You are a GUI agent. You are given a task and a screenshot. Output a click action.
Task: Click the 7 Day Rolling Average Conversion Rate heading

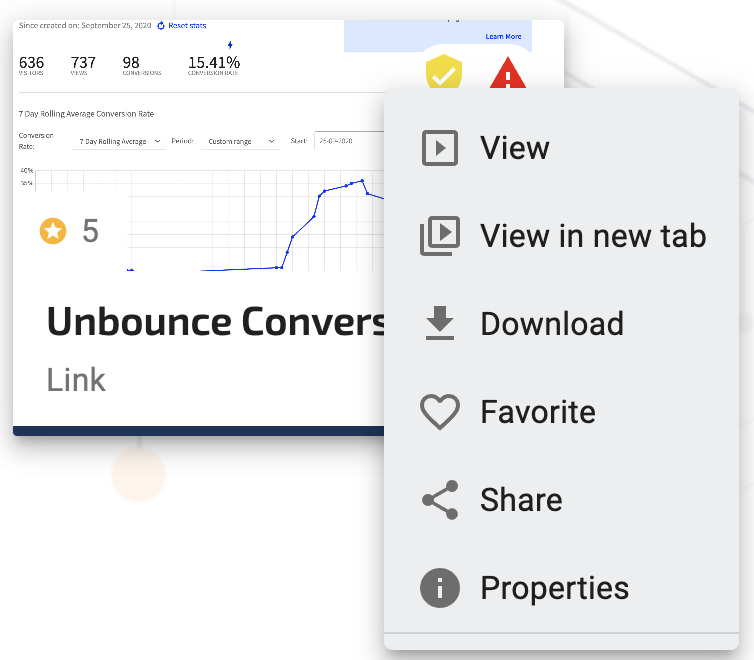[87, 114]
